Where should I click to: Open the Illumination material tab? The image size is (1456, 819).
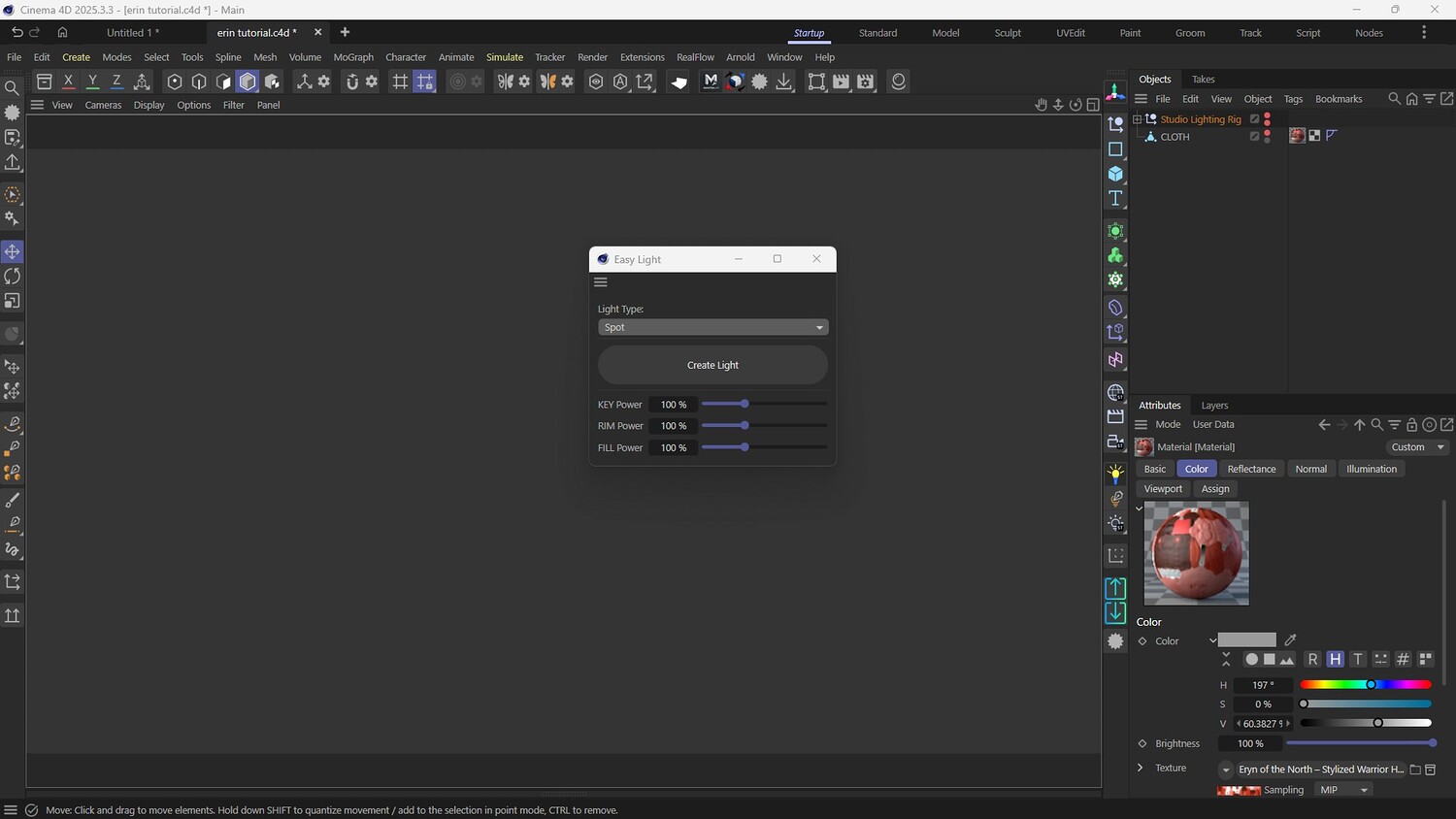click(1372, 469)
